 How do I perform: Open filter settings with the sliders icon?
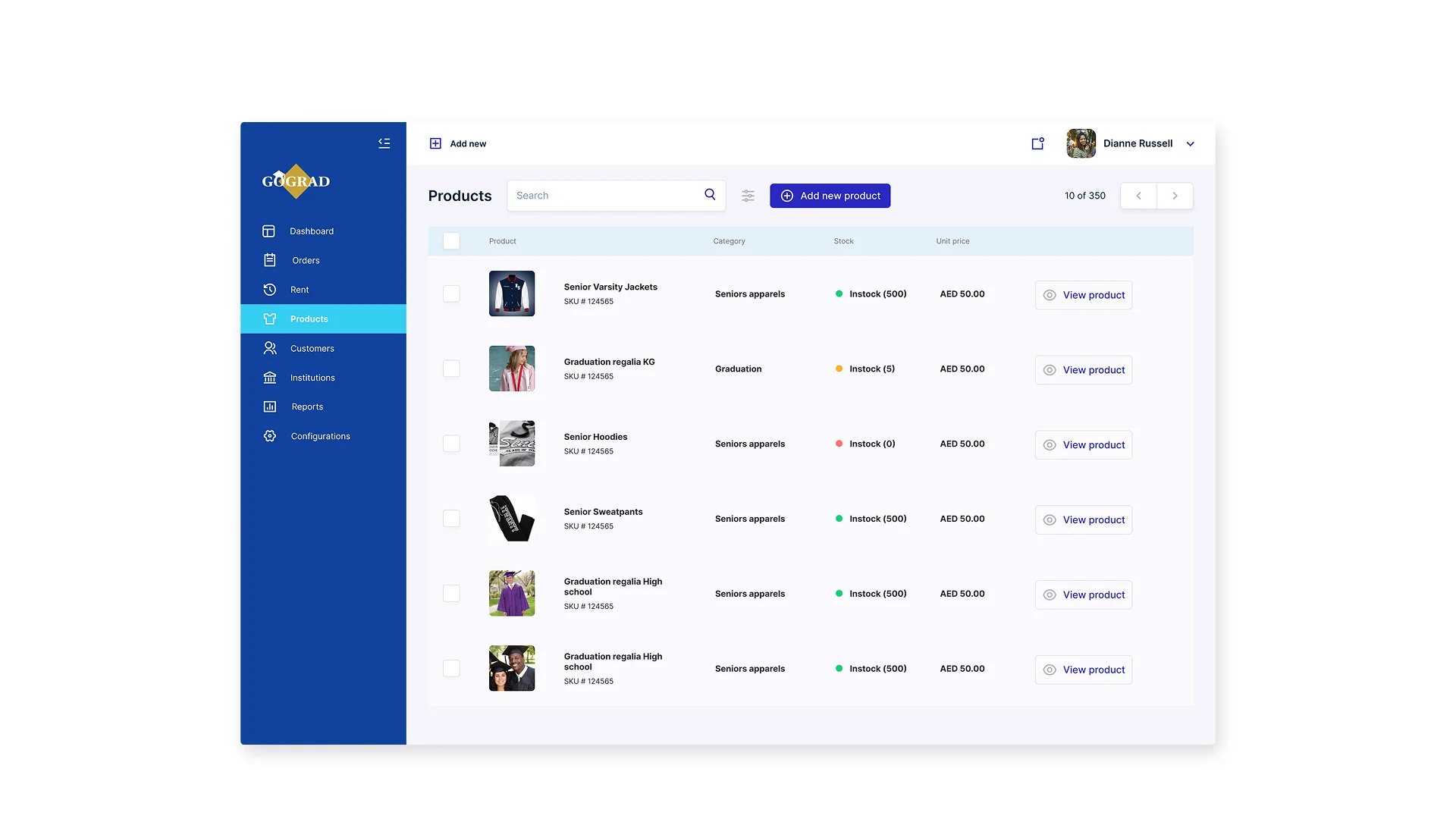click(x=748, y=196)
